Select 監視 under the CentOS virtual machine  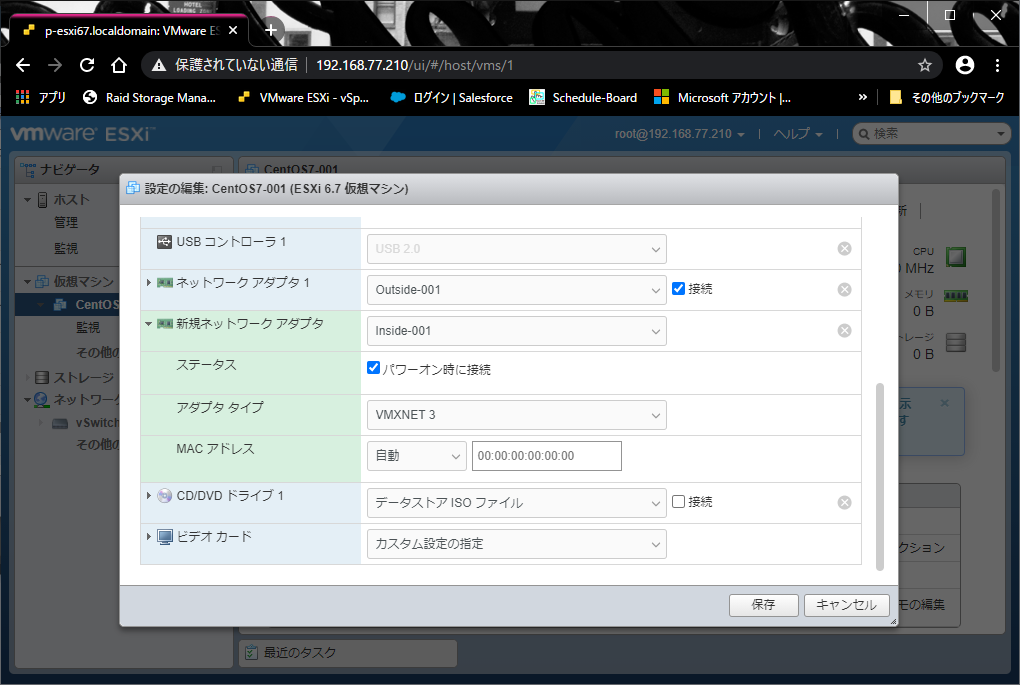pos(88,327)
